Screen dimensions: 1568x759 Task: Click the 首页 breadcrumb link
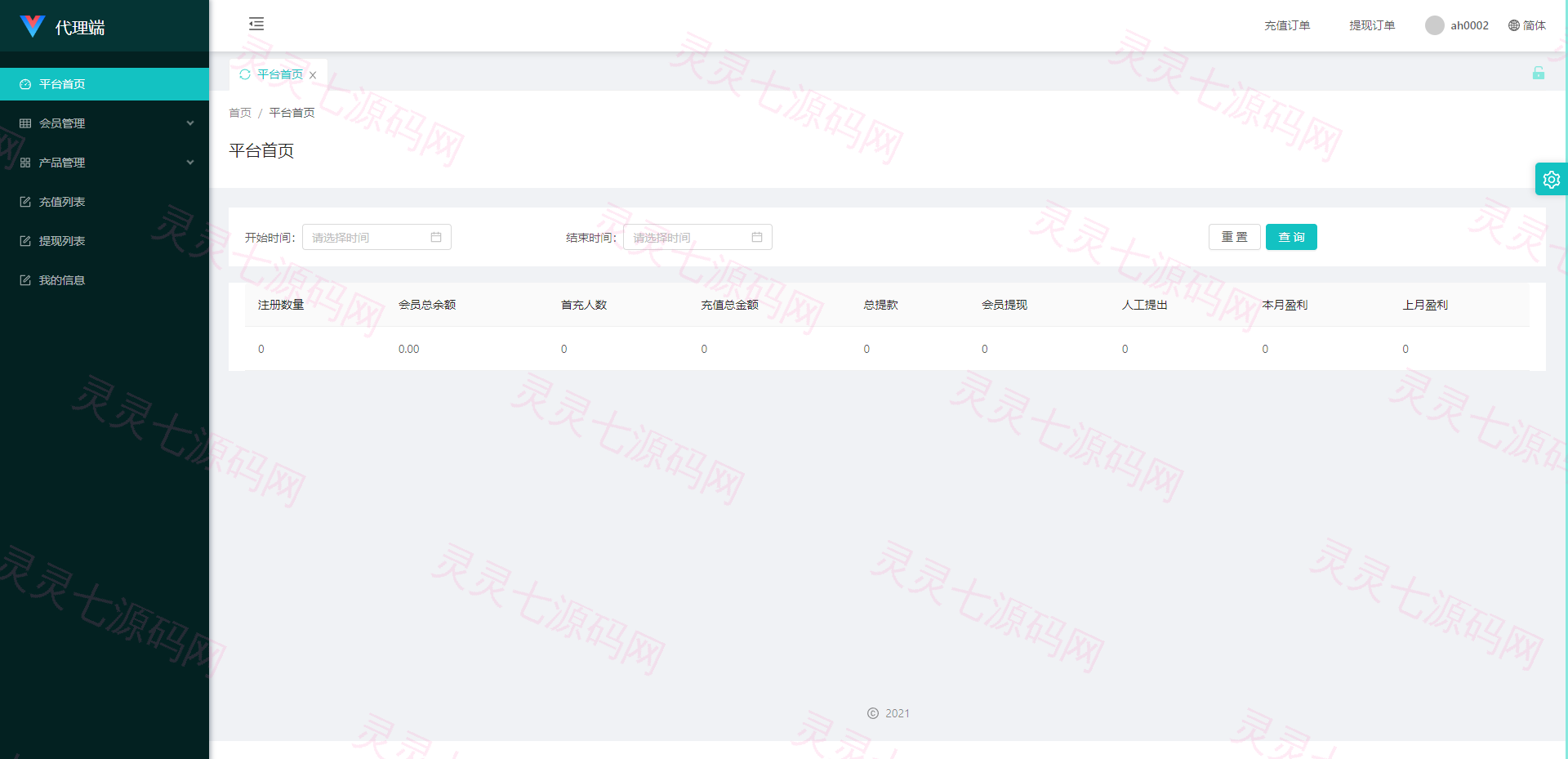tap(240, 113)
